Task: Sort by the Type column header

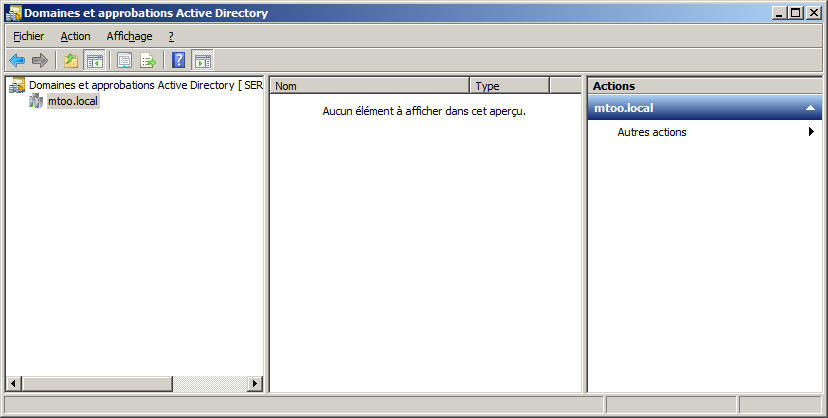Action: 509,86
